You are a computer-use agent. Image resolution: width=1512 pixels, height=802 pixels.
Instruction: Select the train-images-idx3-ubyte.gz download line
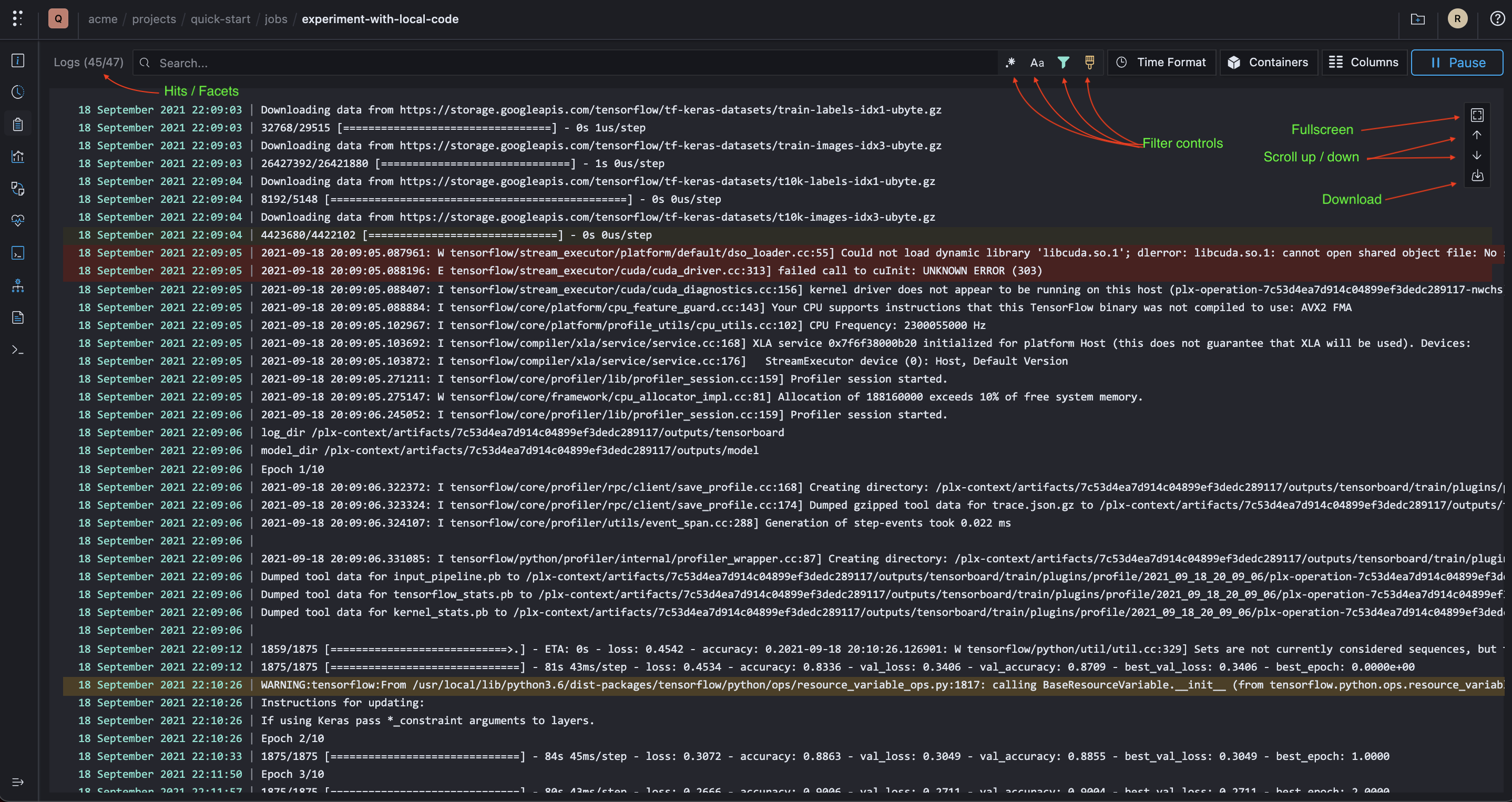pos(778,146)
